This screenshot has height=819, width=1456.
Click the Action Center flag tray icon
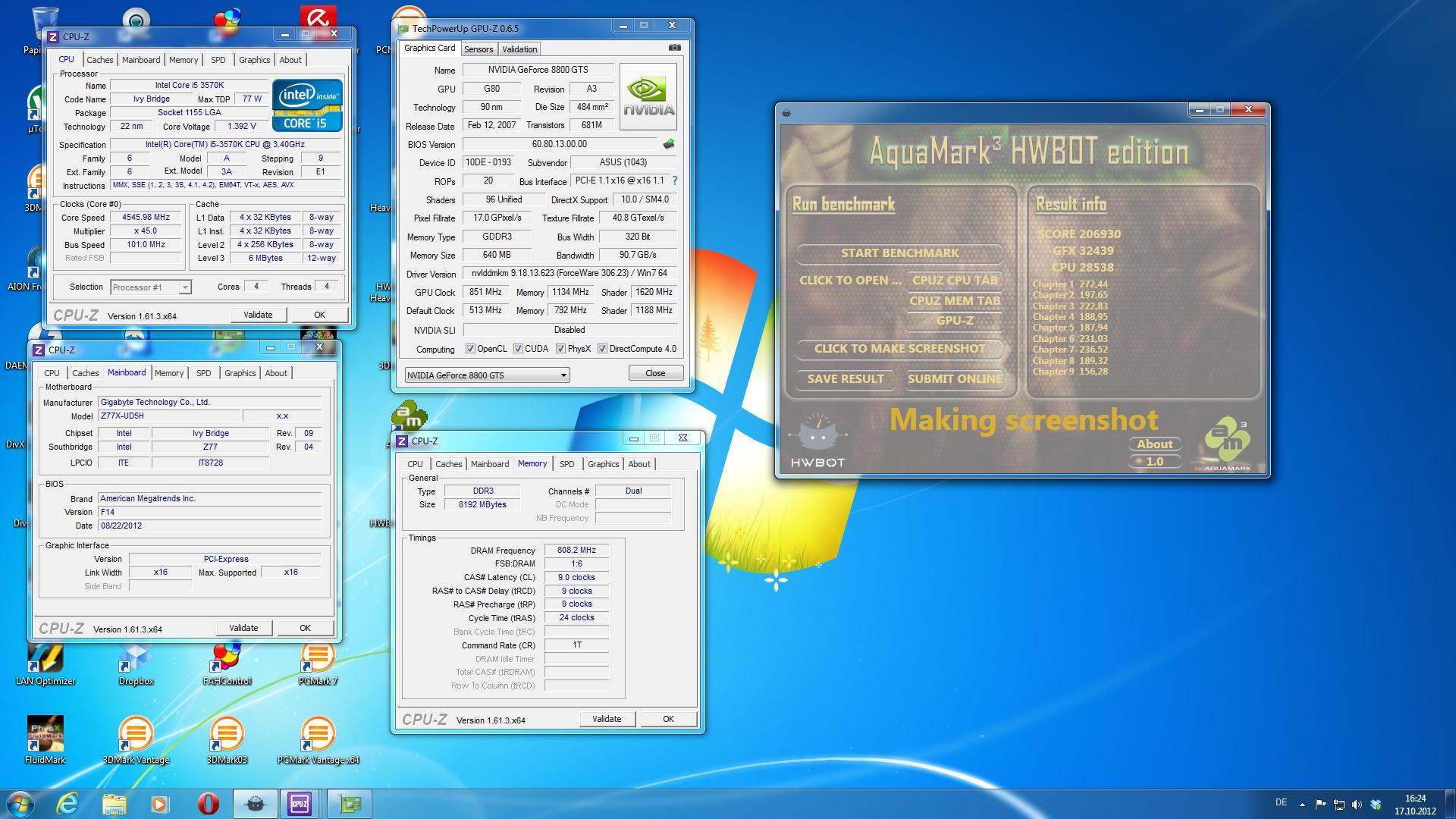[x=1320, y=805]
